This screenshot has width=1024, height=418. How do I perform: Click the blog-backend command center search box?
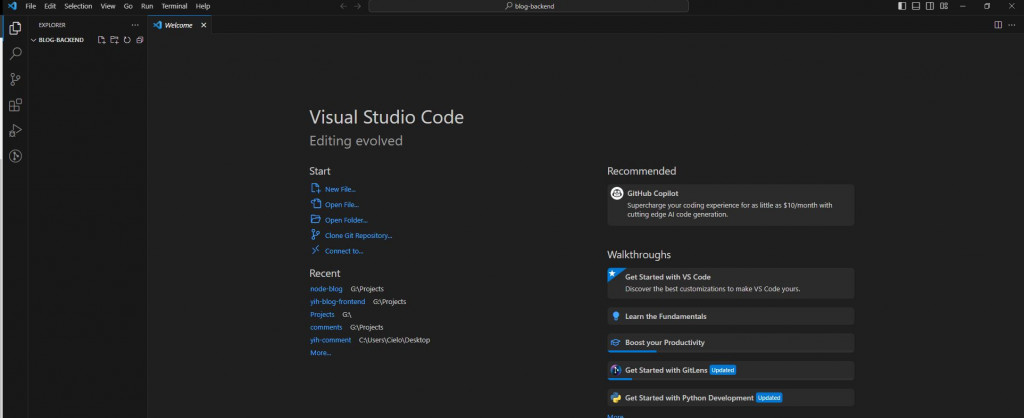(529, 6)
